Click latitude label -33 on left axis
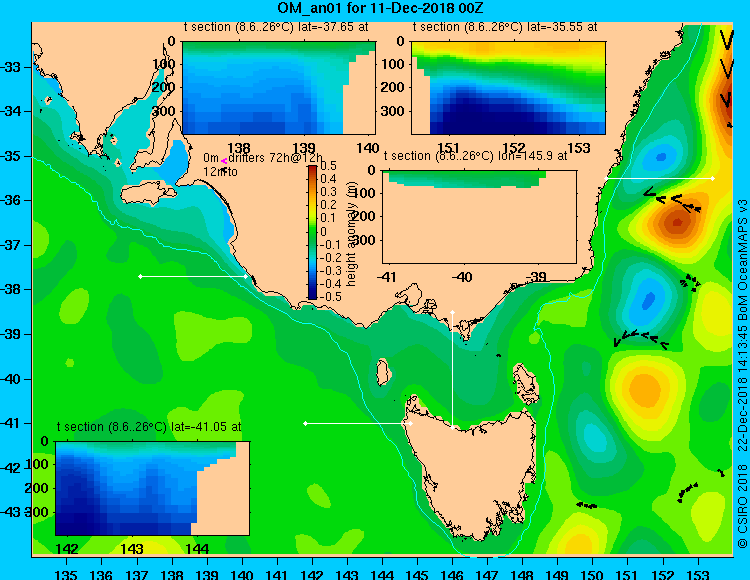 (x=11, y=67)
